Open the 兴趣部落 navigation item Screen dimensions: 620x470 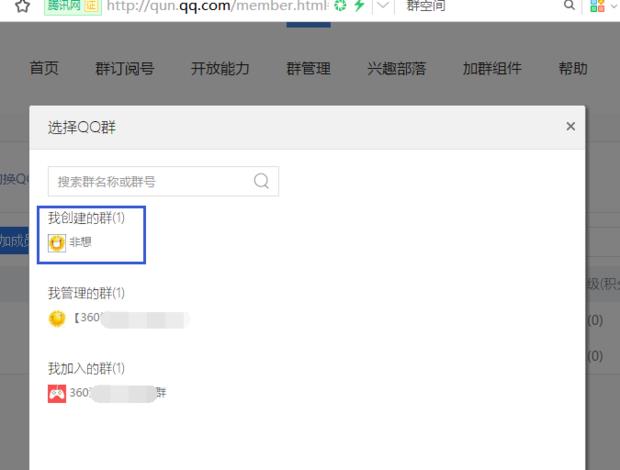coord(397,68)
